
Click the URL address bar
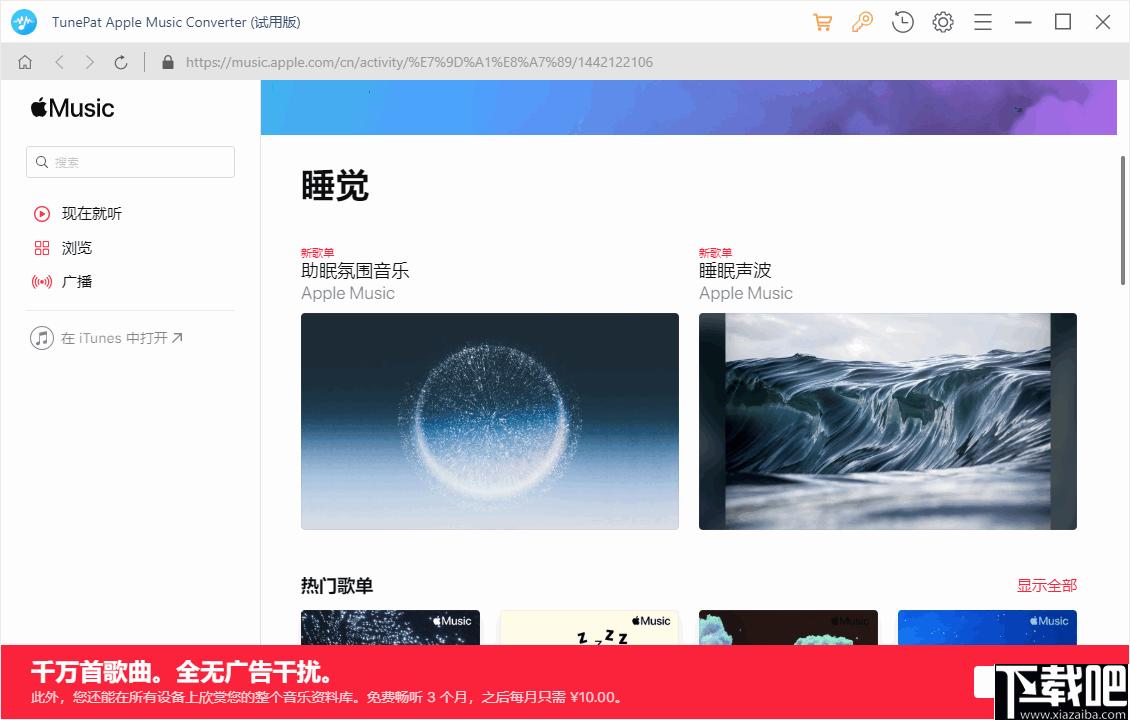pos(419,63)
